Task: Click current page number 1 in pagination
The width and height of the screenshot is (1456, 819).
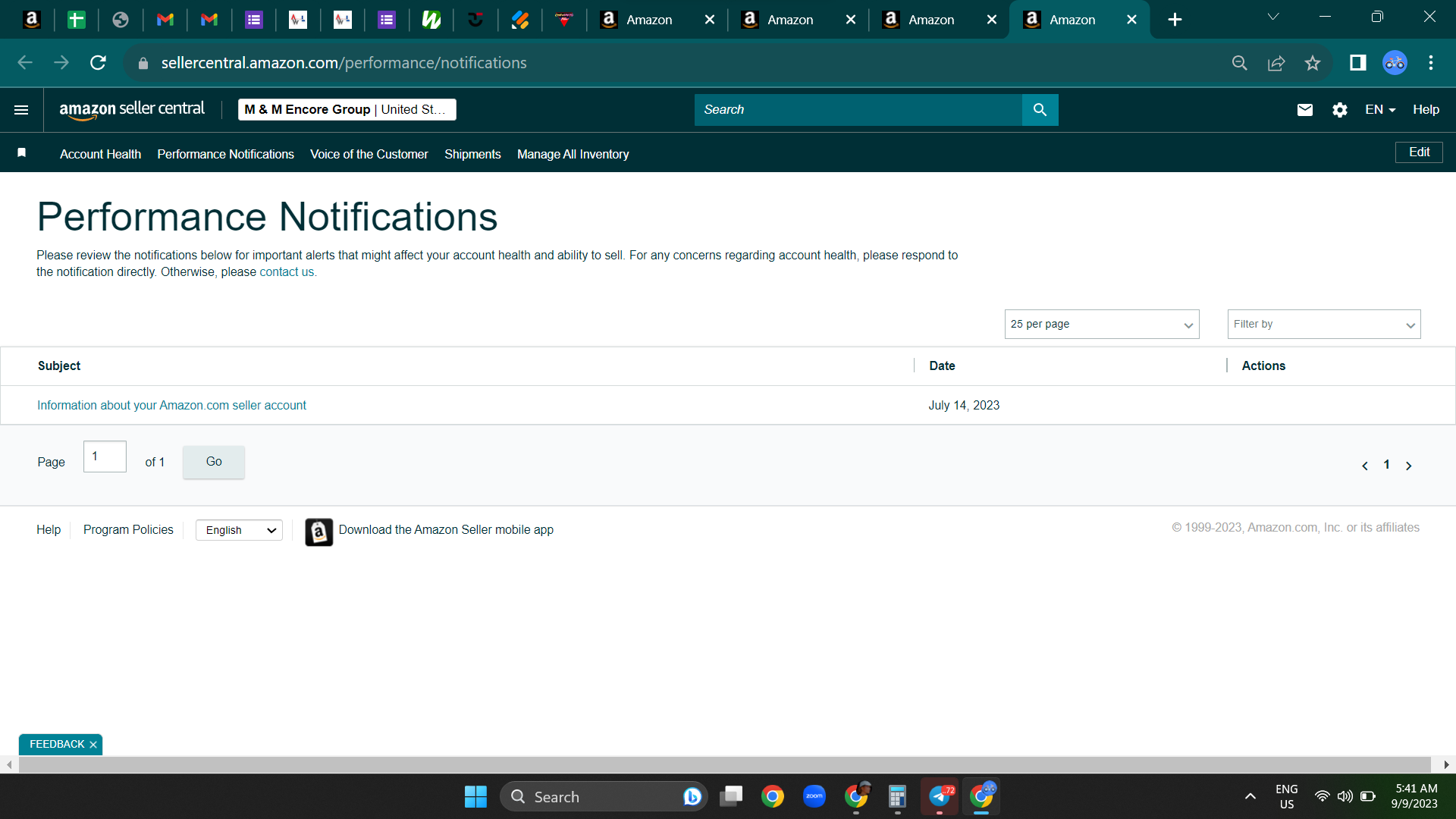Action: click(1386, 465)
